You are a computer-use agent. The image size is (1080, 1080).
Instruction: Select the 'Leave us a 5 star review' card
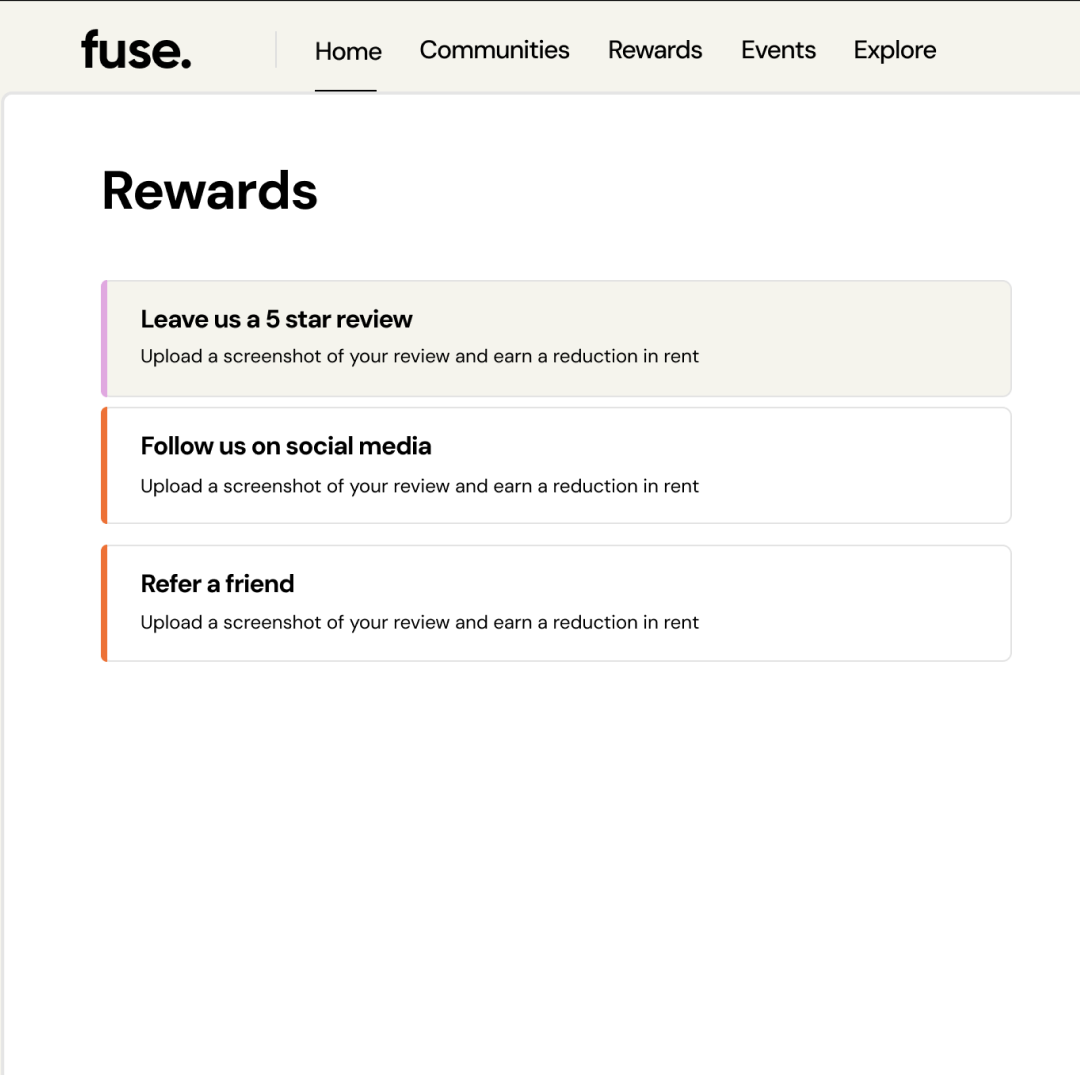(556, 338)
